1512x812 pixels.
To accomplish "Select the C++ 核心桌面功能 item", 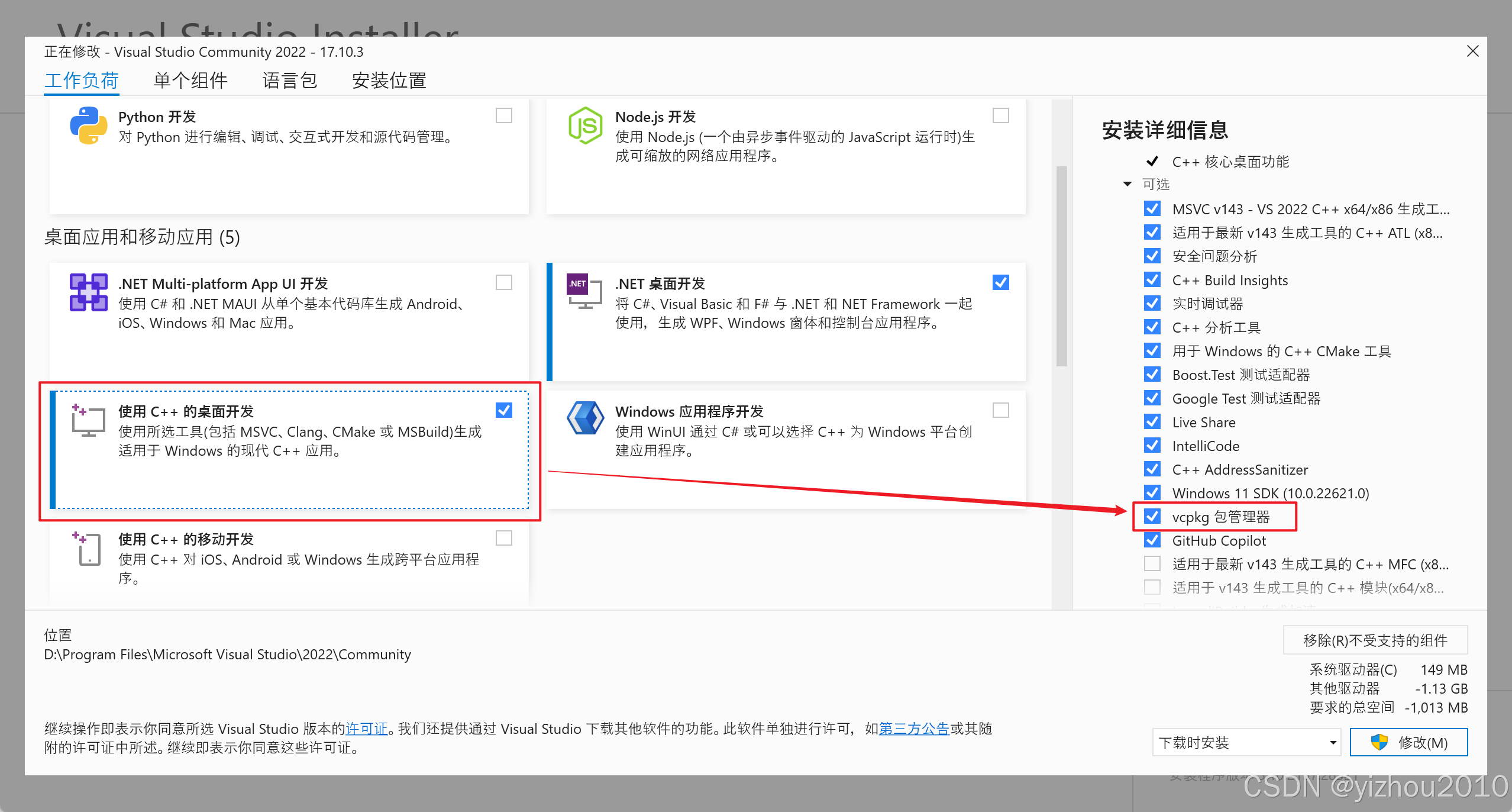I will [1230, 162].
